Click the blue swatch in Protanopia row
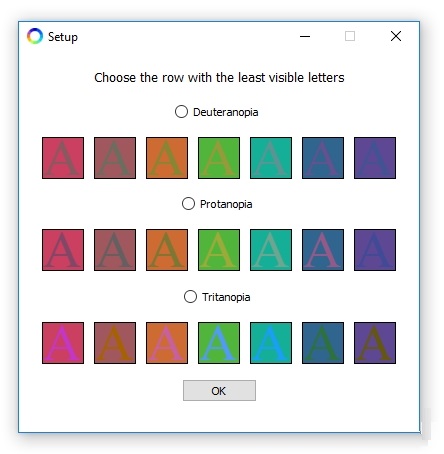 323,250
